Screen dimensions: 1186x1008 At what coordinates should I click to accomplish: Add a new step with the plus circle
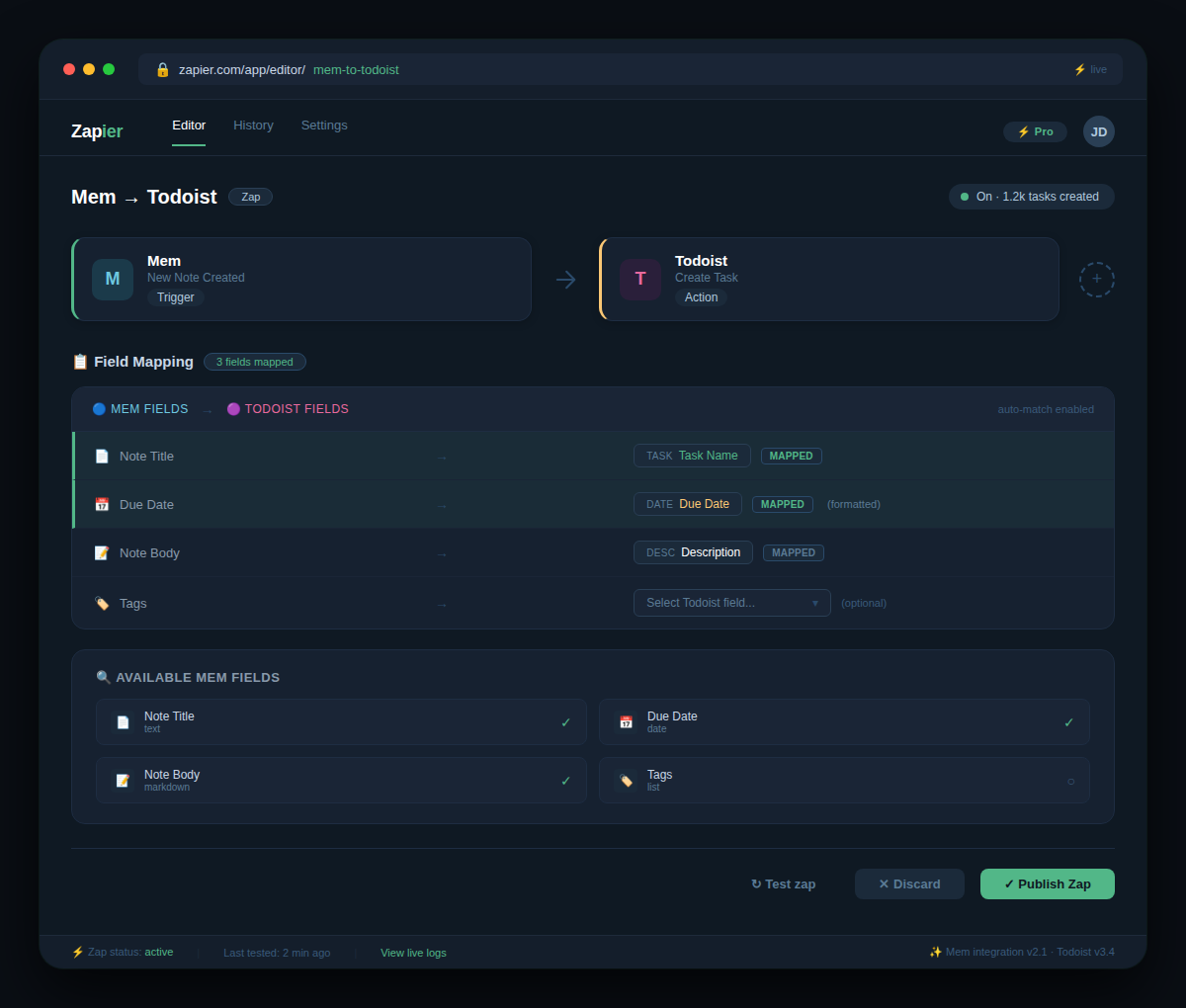[1097, 280]
